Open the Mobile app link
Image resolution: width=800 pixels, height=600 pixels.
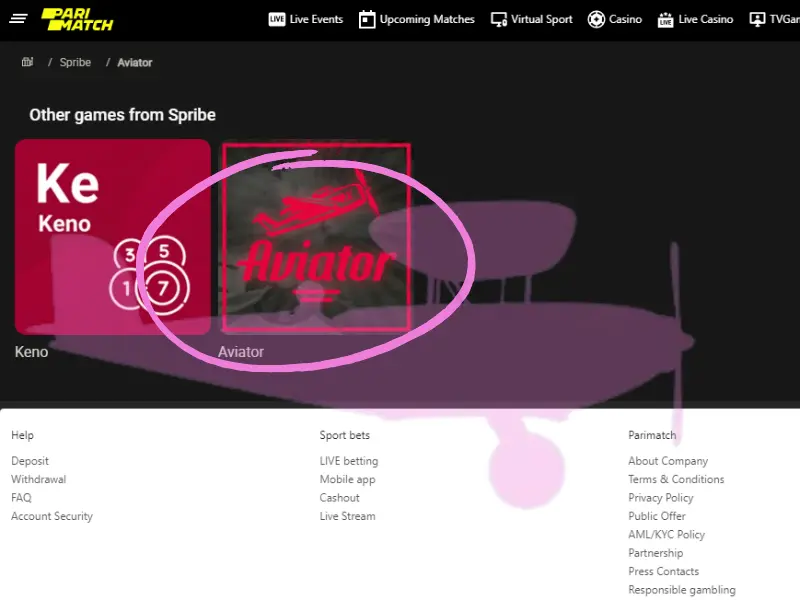(347, 479)
